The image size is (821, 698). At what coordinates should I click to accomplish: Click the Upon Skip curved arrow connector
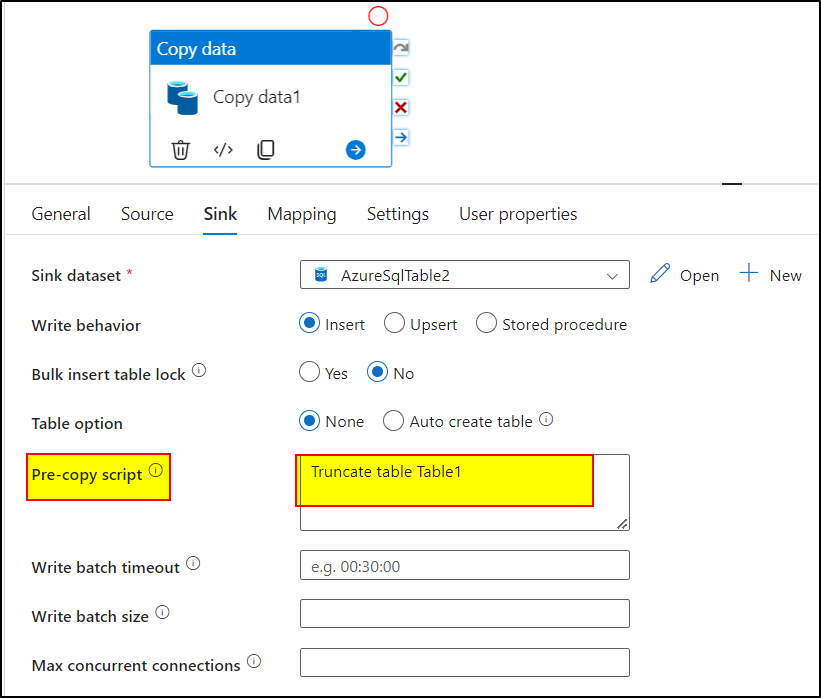(401, 48)
